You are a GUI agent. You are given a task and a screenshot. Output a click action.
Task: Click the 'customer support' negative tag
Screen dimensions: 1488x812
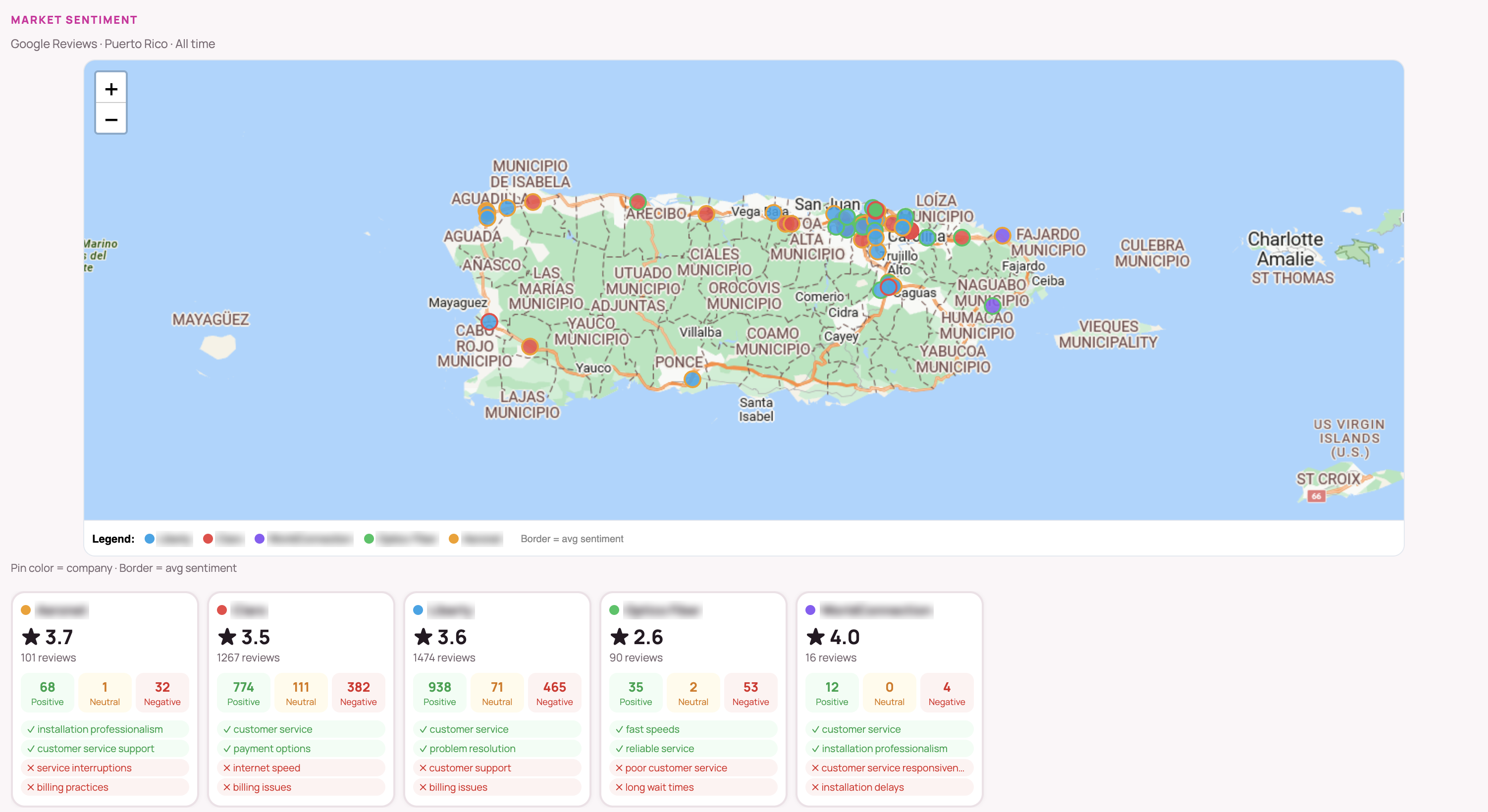pyautogui.click(x=497, y=767)
